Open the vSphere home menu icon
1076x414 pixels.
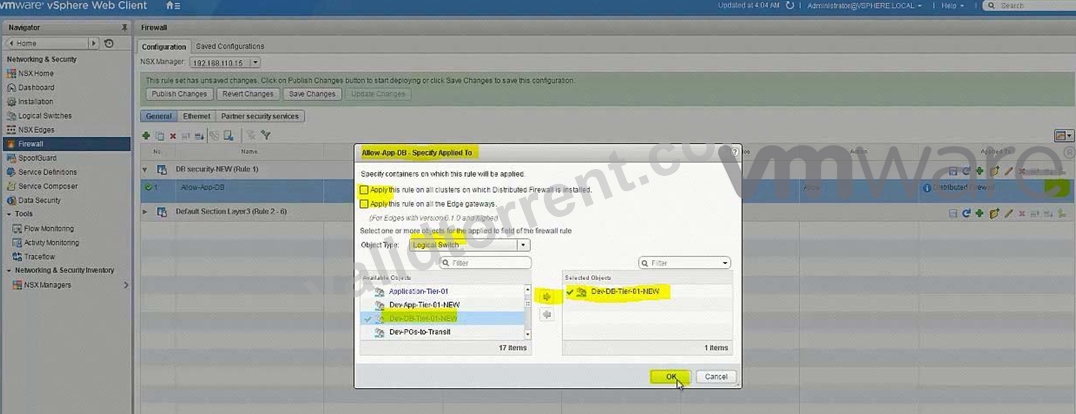[173, 5]
